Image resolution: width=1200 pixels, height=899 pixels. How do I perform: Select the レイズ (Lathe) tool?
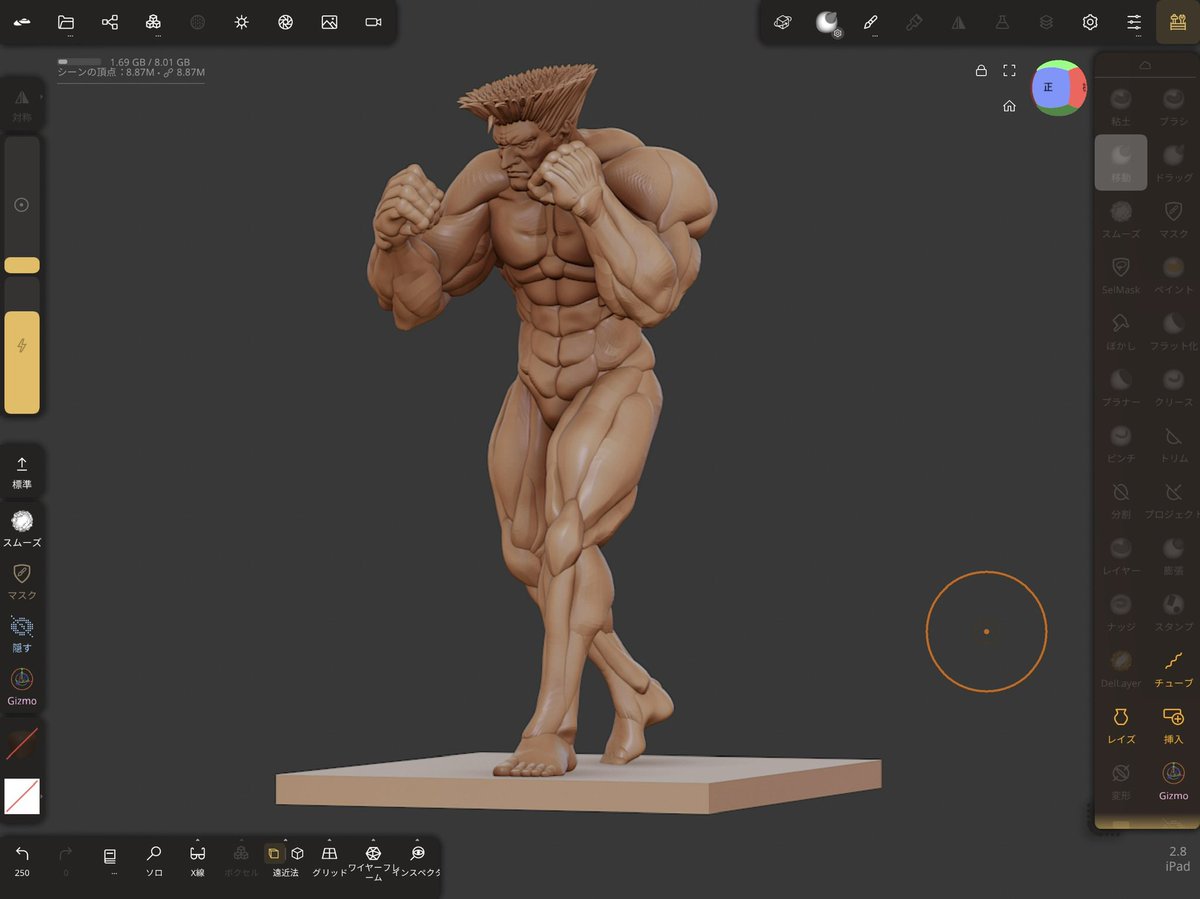1121,724
